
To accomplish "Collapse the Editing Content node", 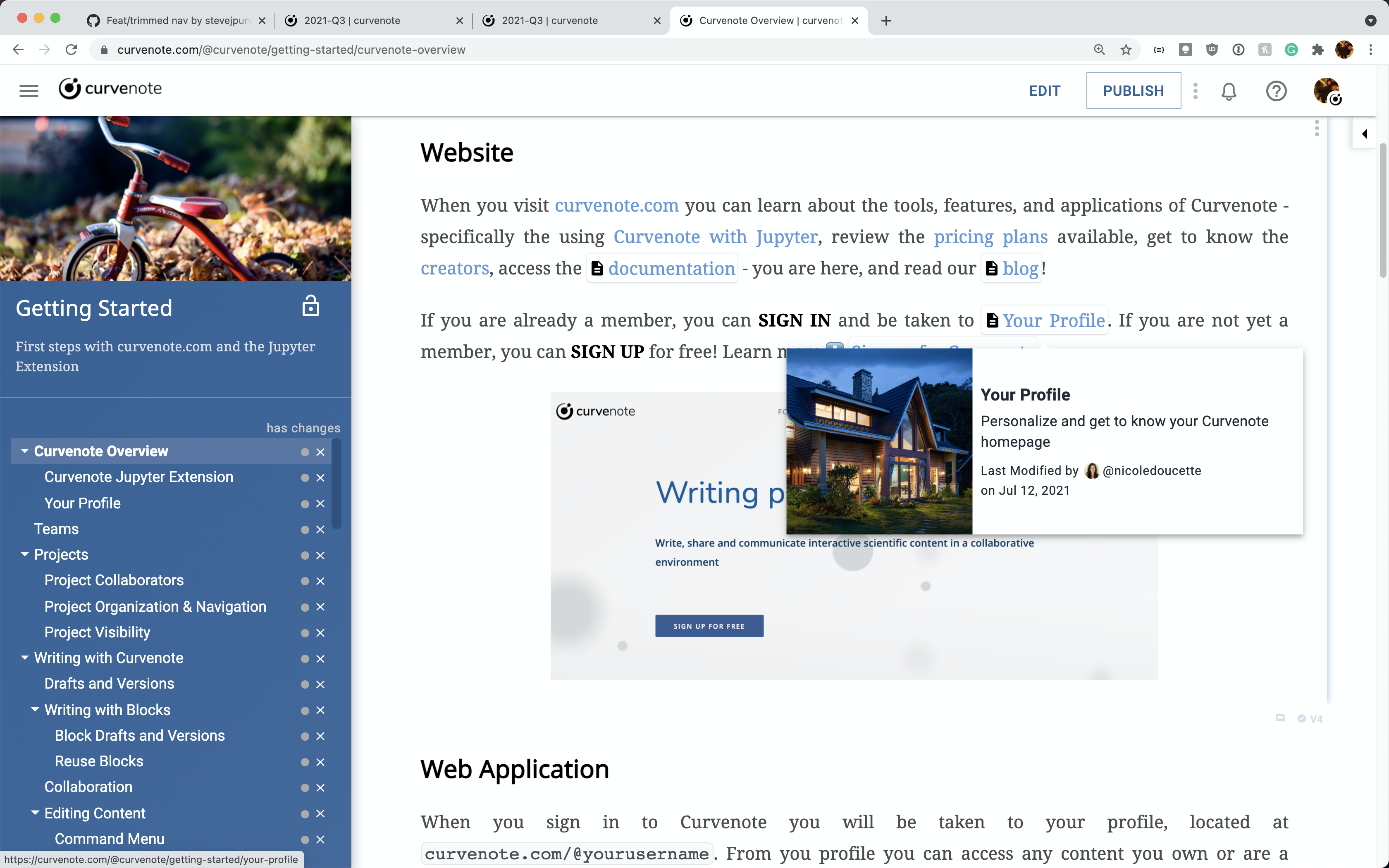I will point(35,813).
